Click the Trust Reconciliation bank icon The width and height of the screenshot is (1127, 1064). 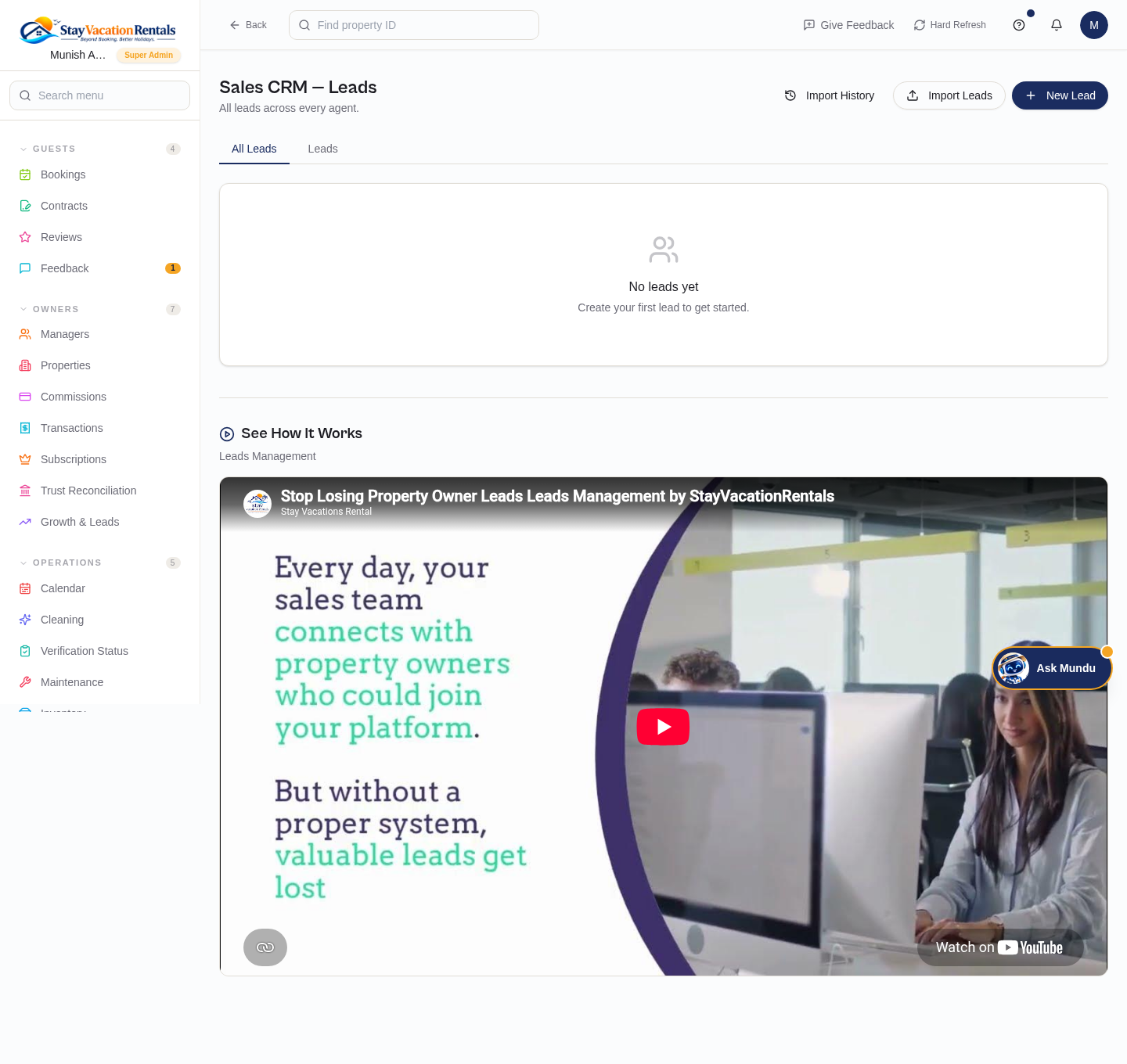click(25, 491)
